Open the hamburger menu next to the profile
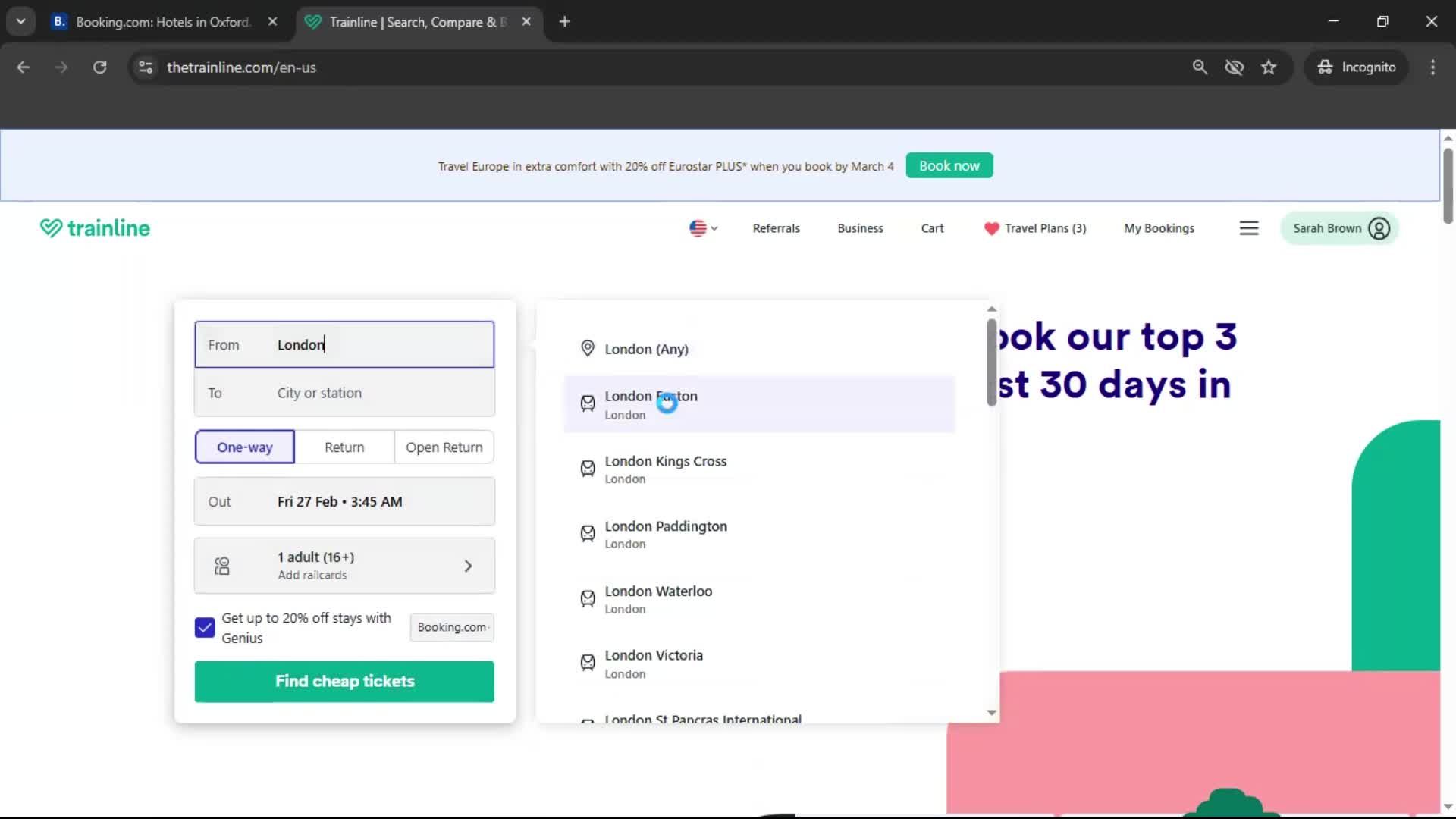 coord(1249,227)
